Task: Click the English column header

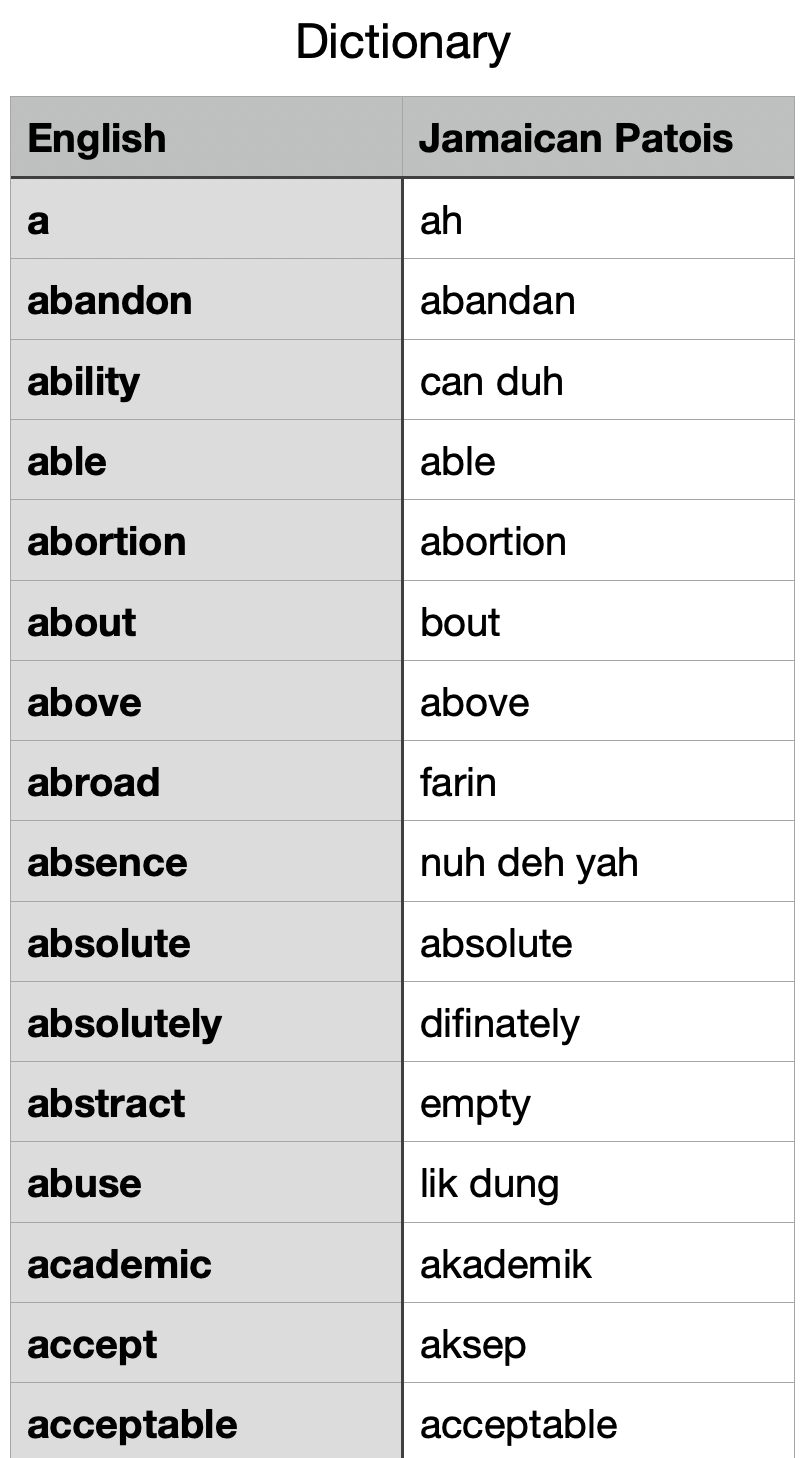Action: [97, 138]
